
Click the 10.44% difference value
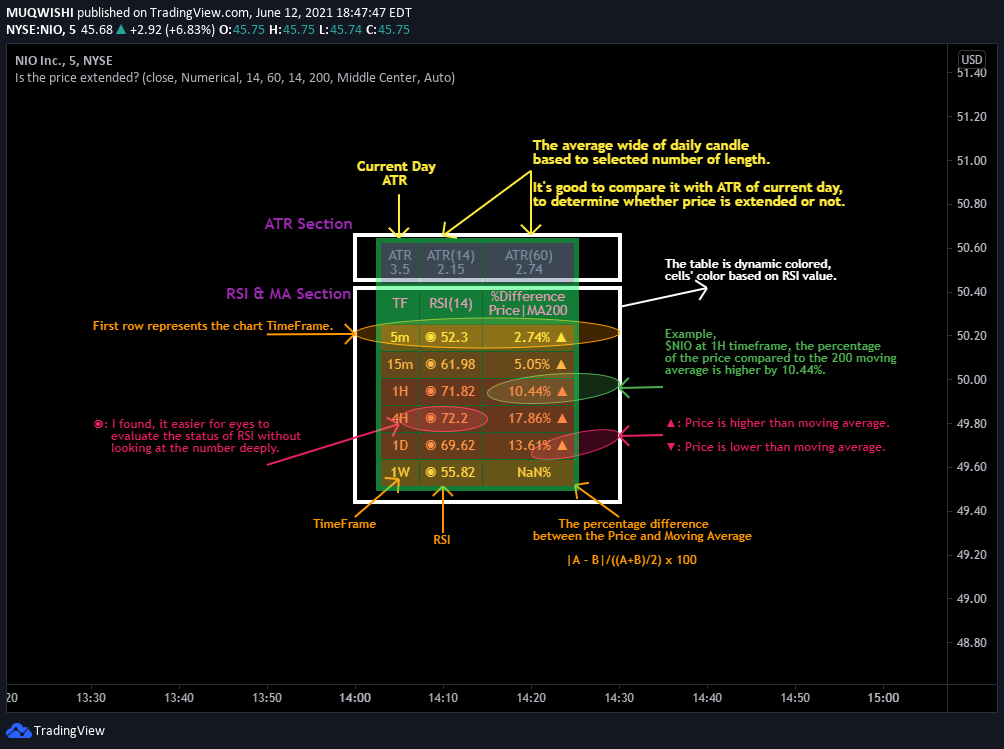[530, 391]
